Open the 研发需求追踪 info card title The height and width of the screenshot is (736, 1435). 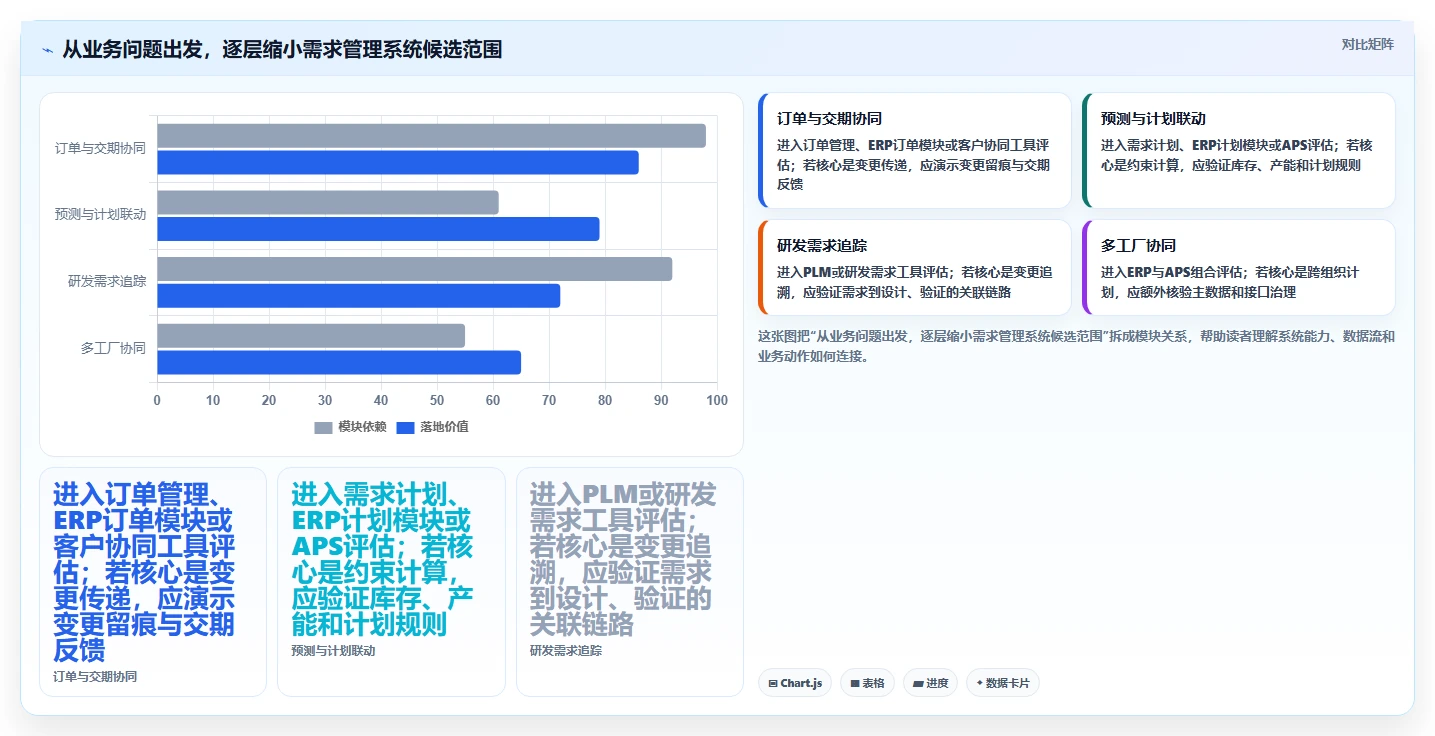click(x=822, y=245)
